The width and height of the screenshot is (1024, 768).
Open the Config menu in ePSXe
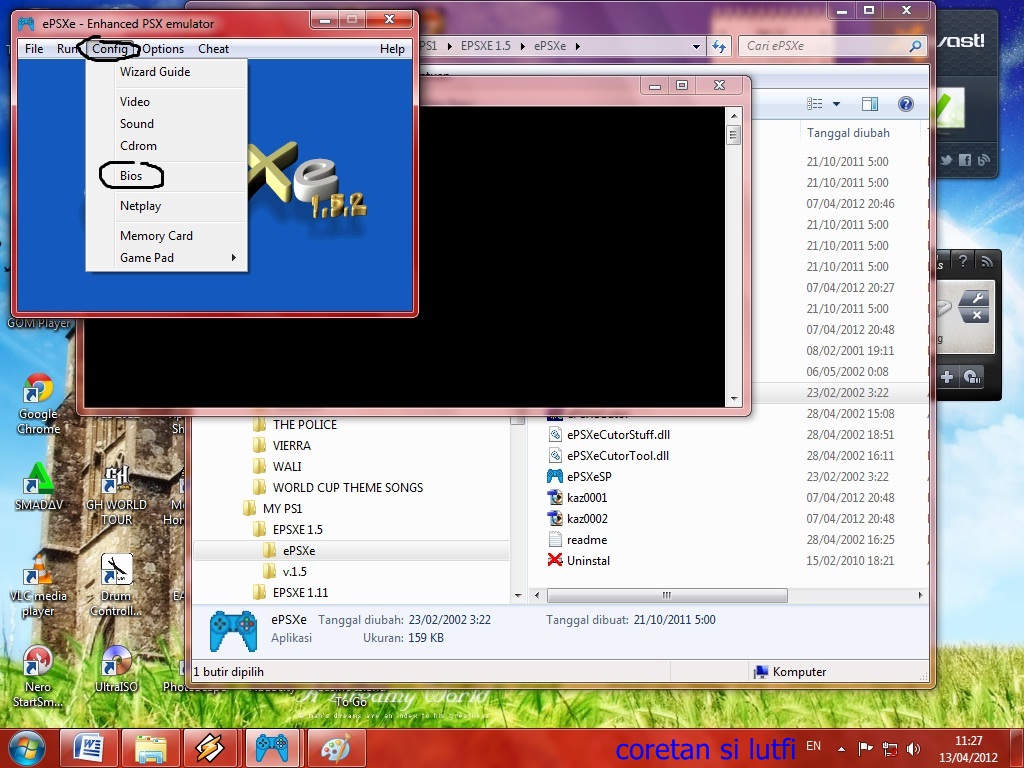click(x=110, y=49)
